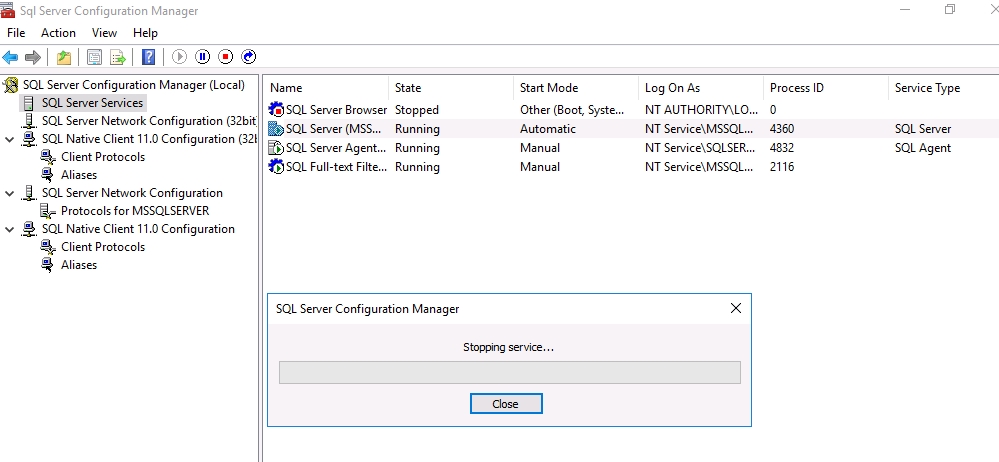The width and height of the screenshot is (999, 462).
Task: Click the Automatic start mode cell
Action: pyautogui.click(x=547, y=129)
